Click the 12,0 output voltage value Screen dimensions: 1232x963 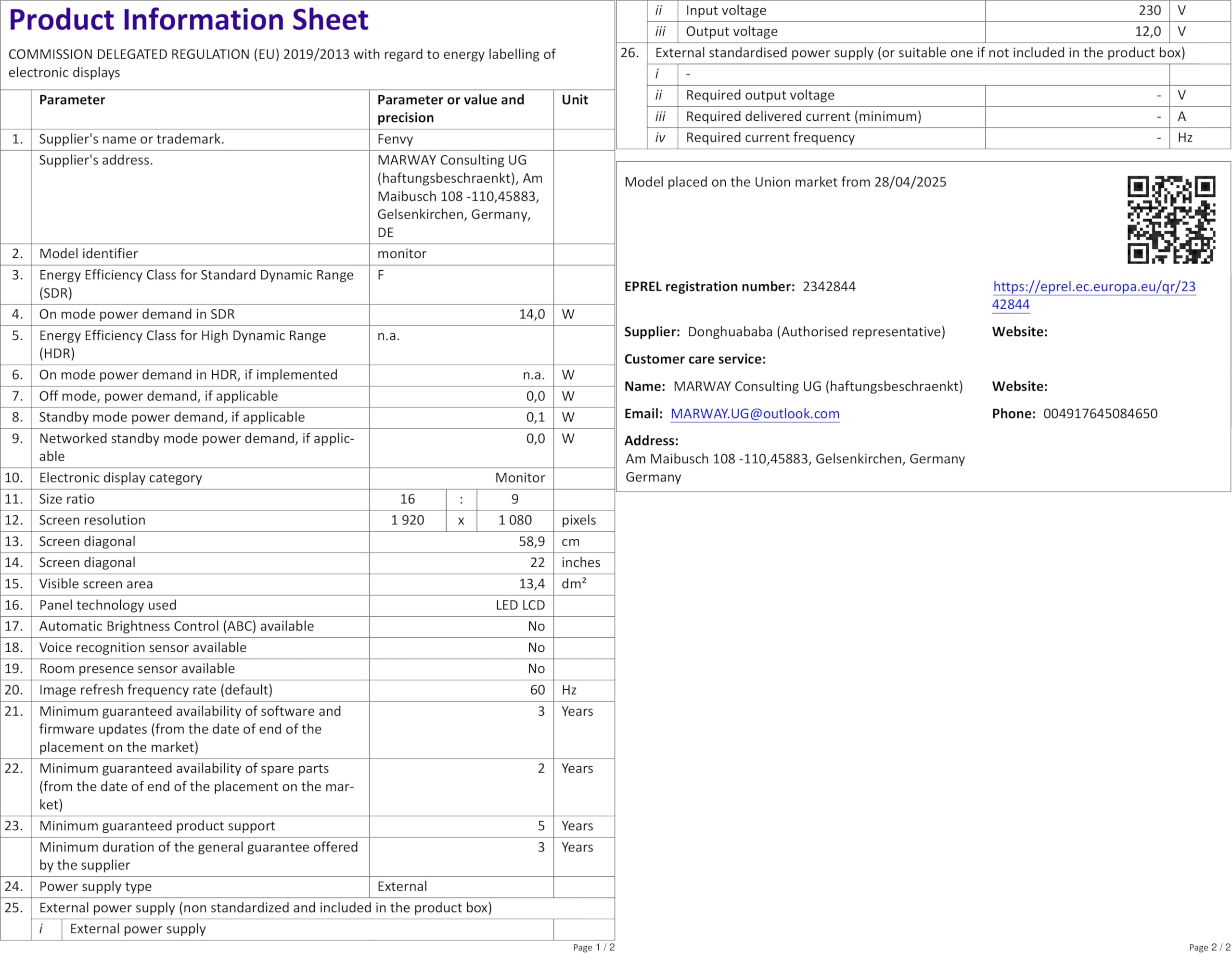[x=1147, y=32]
